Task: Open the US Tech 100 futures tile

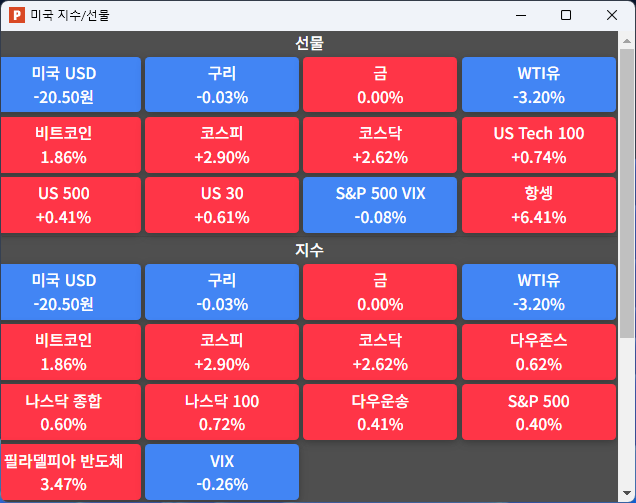Action: (x=538, y=145)
